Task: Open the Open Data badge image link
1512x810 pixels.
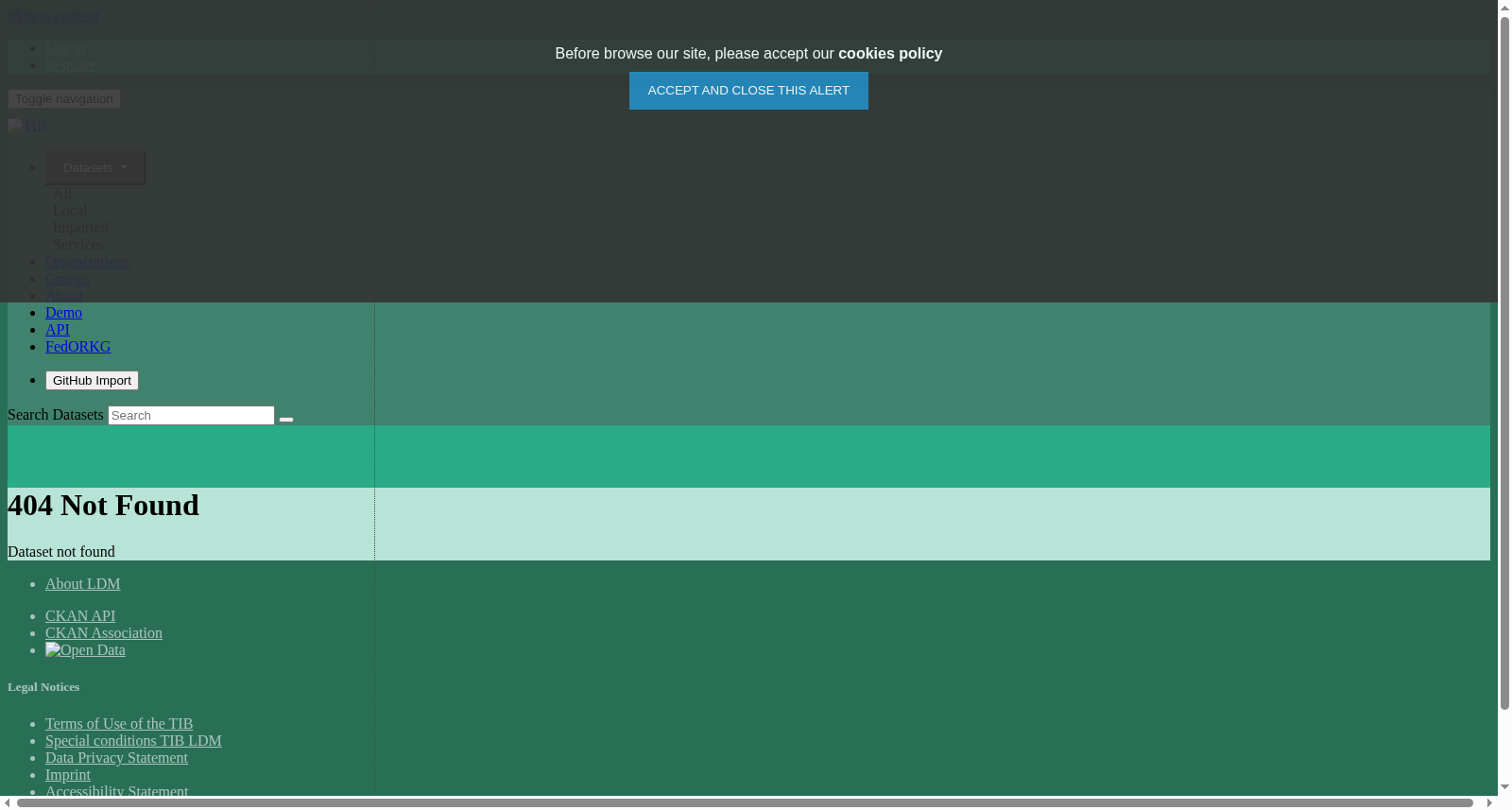Action: click(x=85, y=650)
